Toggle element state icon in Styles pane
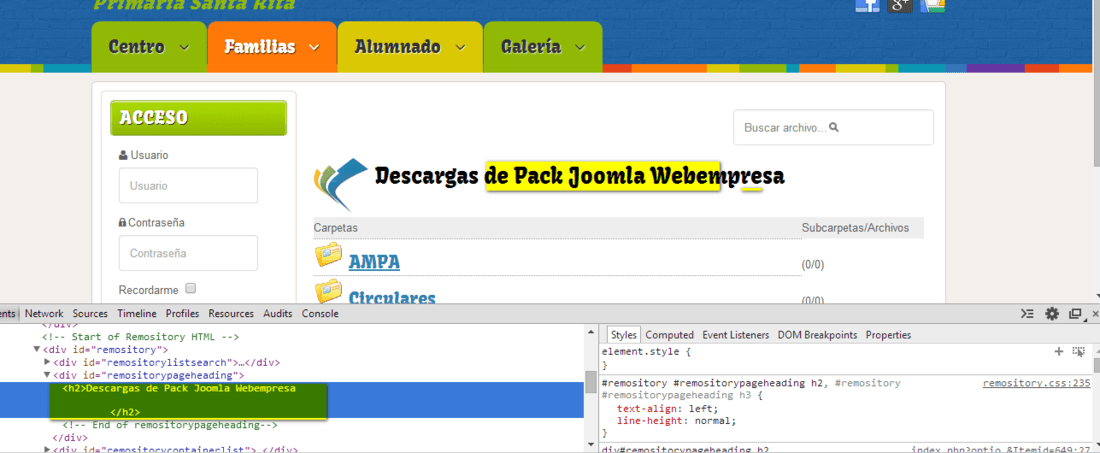Image resolution: width=1100 pixels, height=453 pixels. tap(1078, 351)
